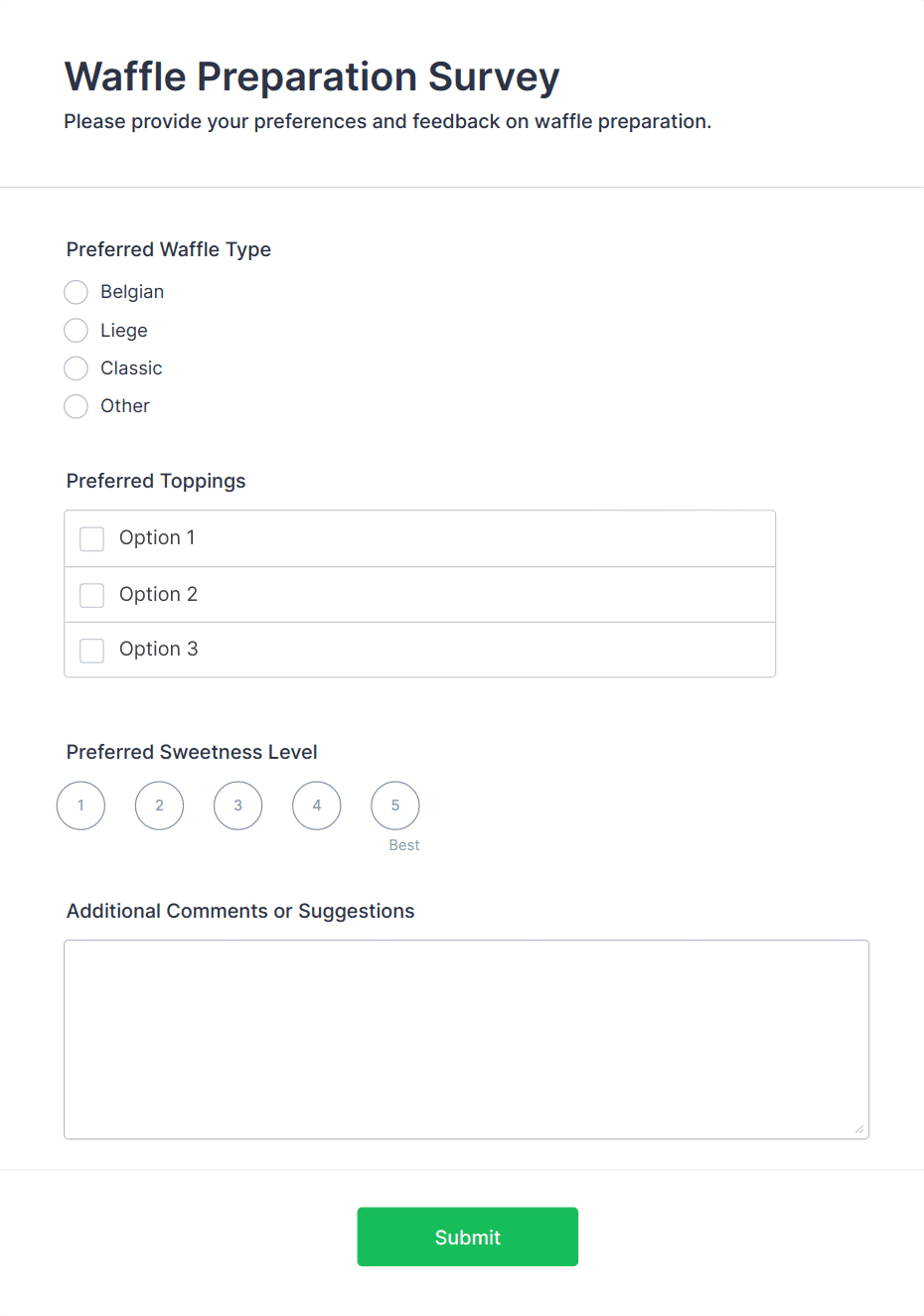924x1316 pixels.
Task: Check the Option 1 topping checkbox
Action: pos(92,538)
